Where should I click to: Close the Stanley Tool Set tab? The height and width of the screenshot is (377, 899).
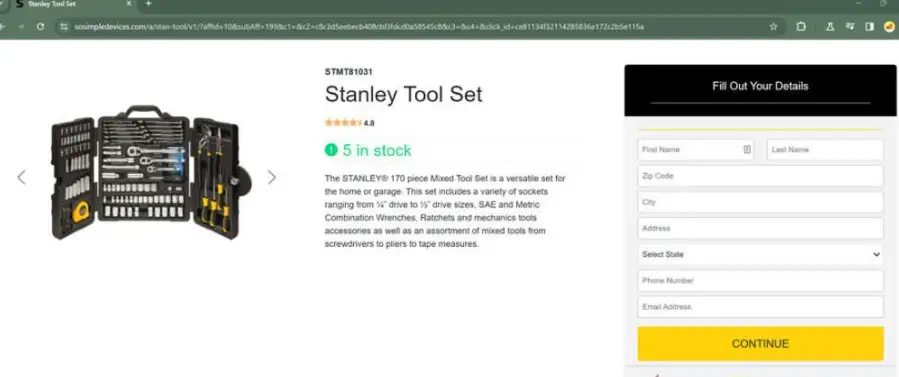click(x=129, y=3)
